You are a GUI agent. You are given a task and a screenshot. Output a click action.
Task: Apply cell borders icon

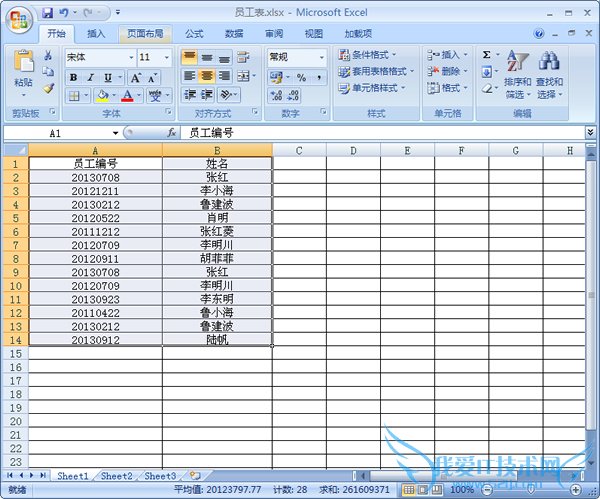tap(74, 96)
